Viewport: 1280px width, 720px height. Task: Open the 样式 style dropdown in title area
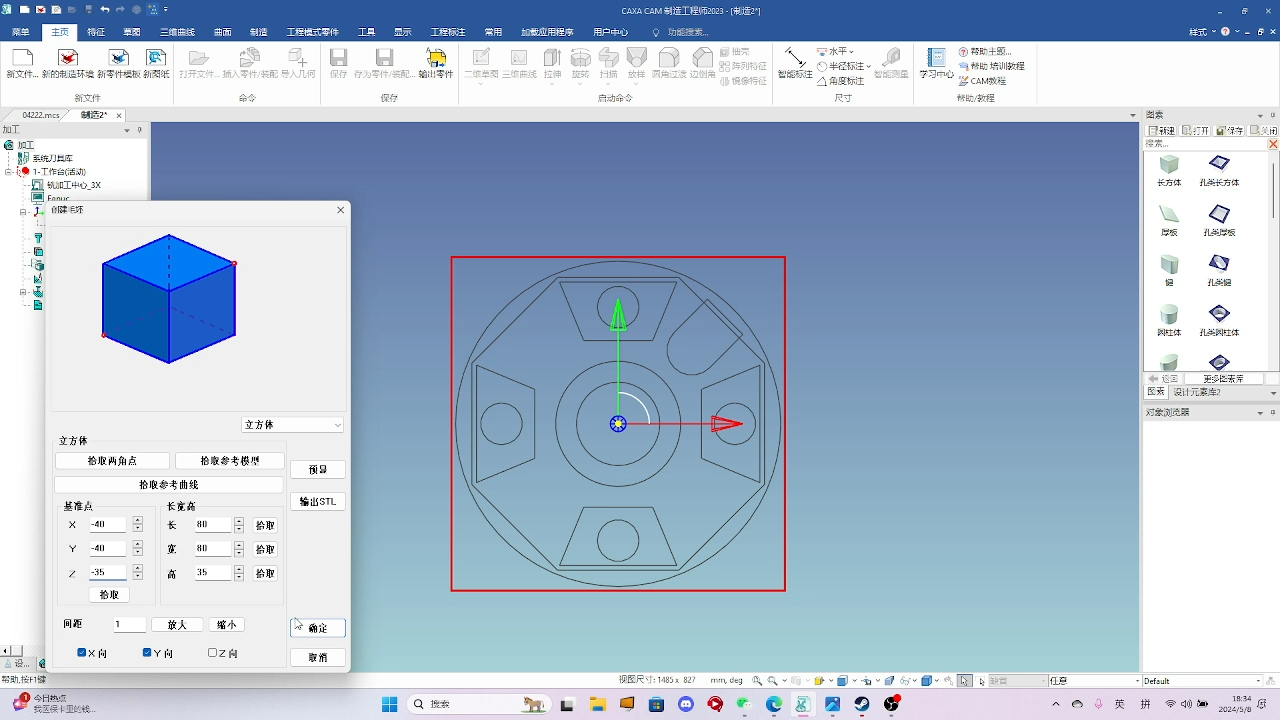click(1201, 32)
